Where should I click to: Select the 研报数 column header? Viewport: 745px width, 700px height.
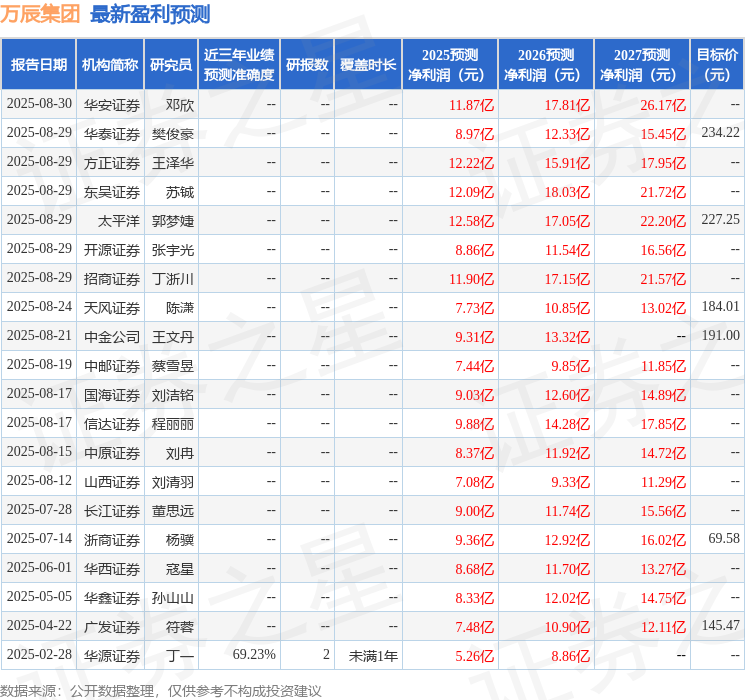tap(307, 65)
